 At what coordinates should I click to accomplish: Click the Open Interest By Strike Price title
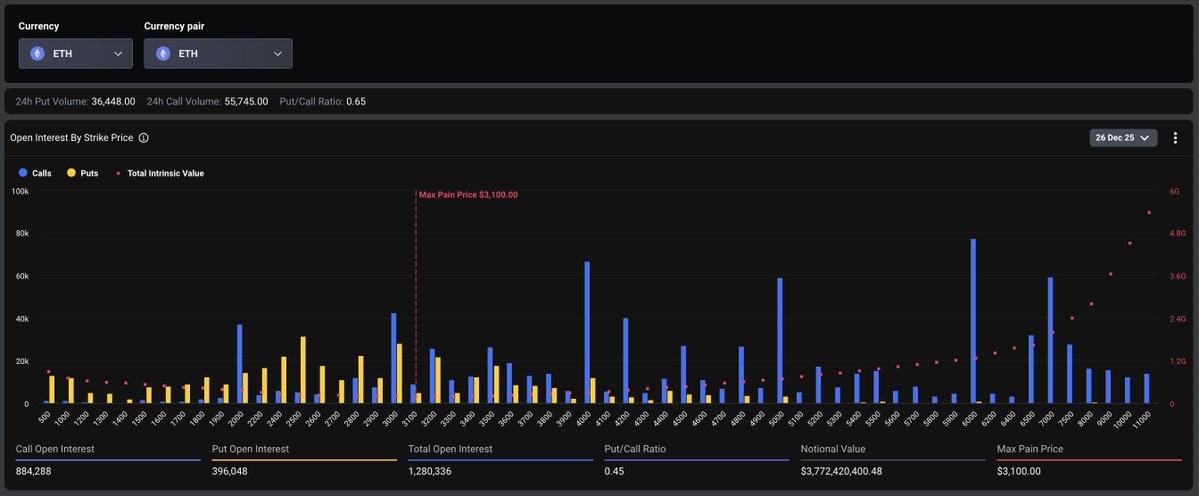(71, 138)
